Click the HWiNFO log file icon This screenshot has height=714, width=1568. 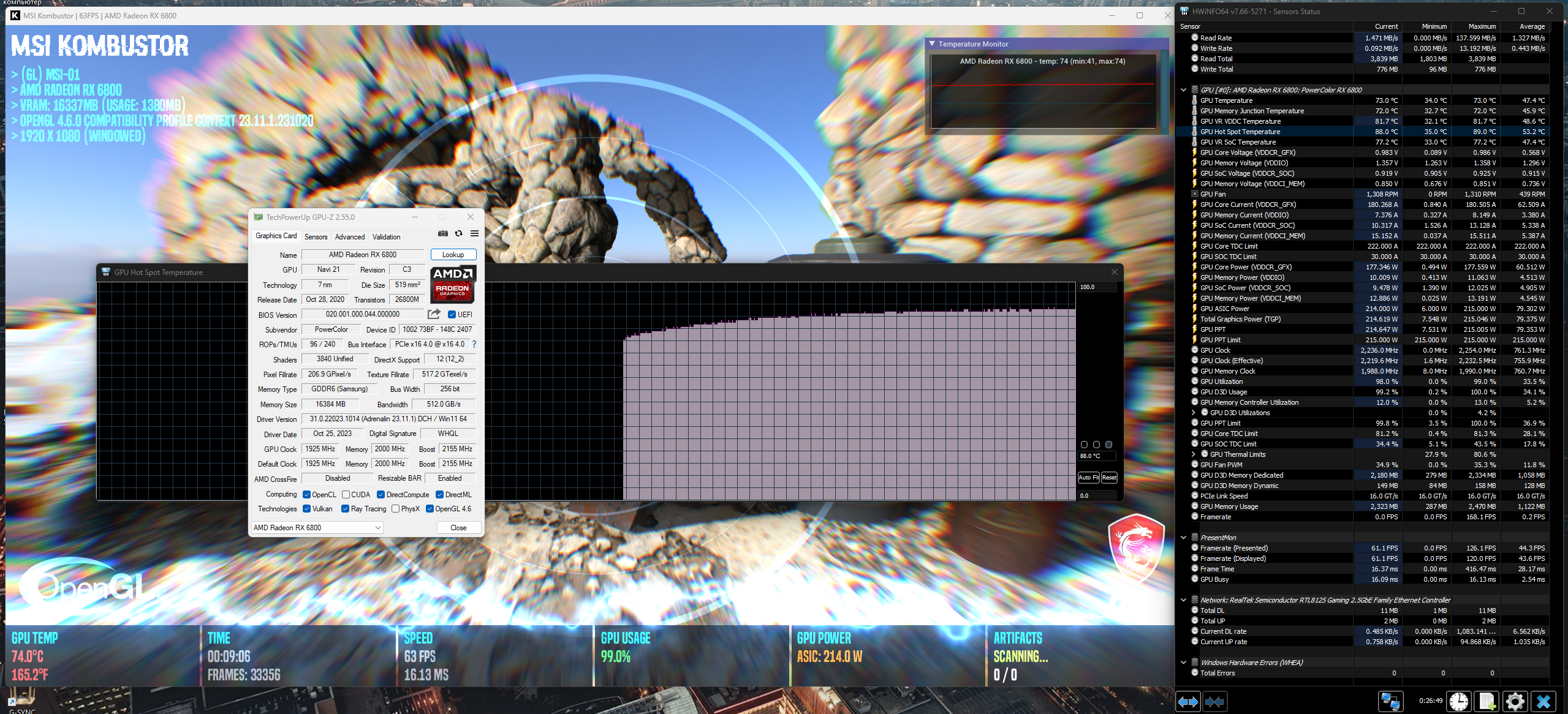1487,701
